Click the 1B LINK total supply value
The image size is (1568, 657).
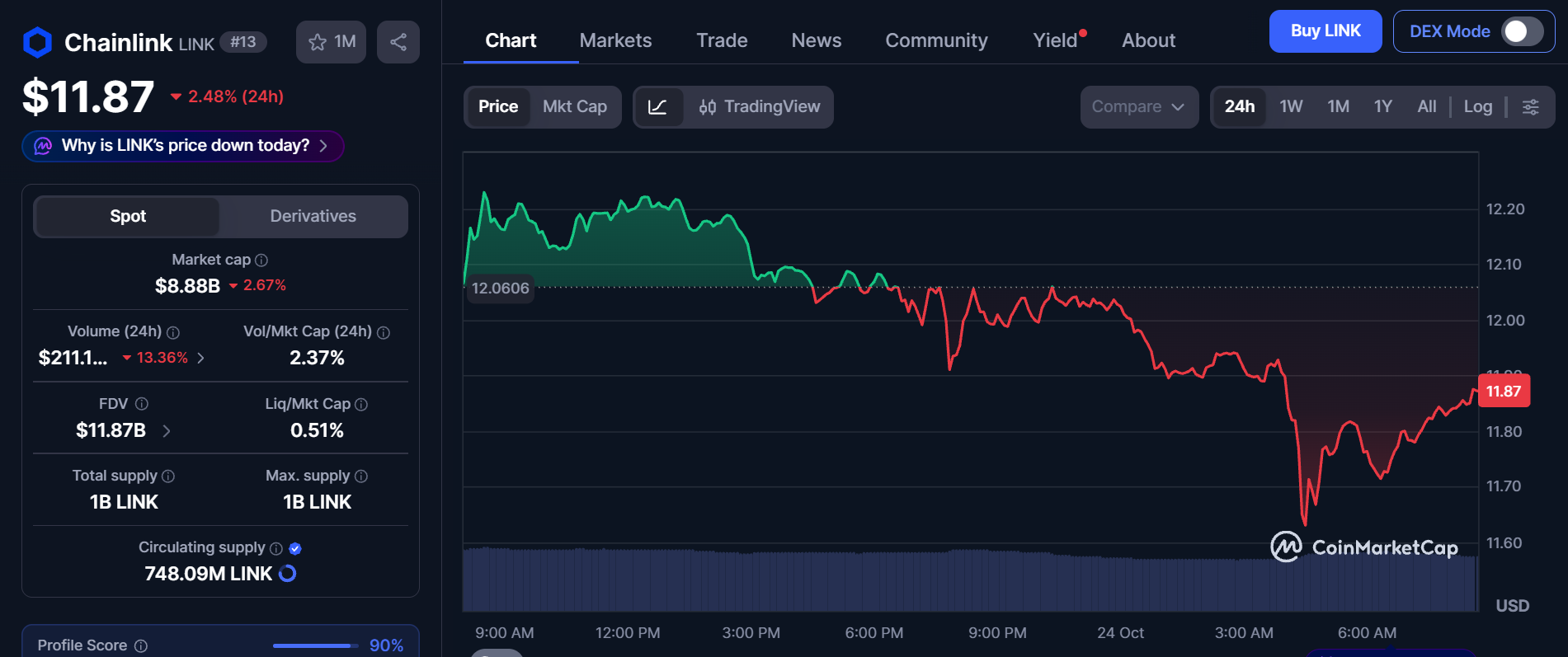[x=124, y=502]
